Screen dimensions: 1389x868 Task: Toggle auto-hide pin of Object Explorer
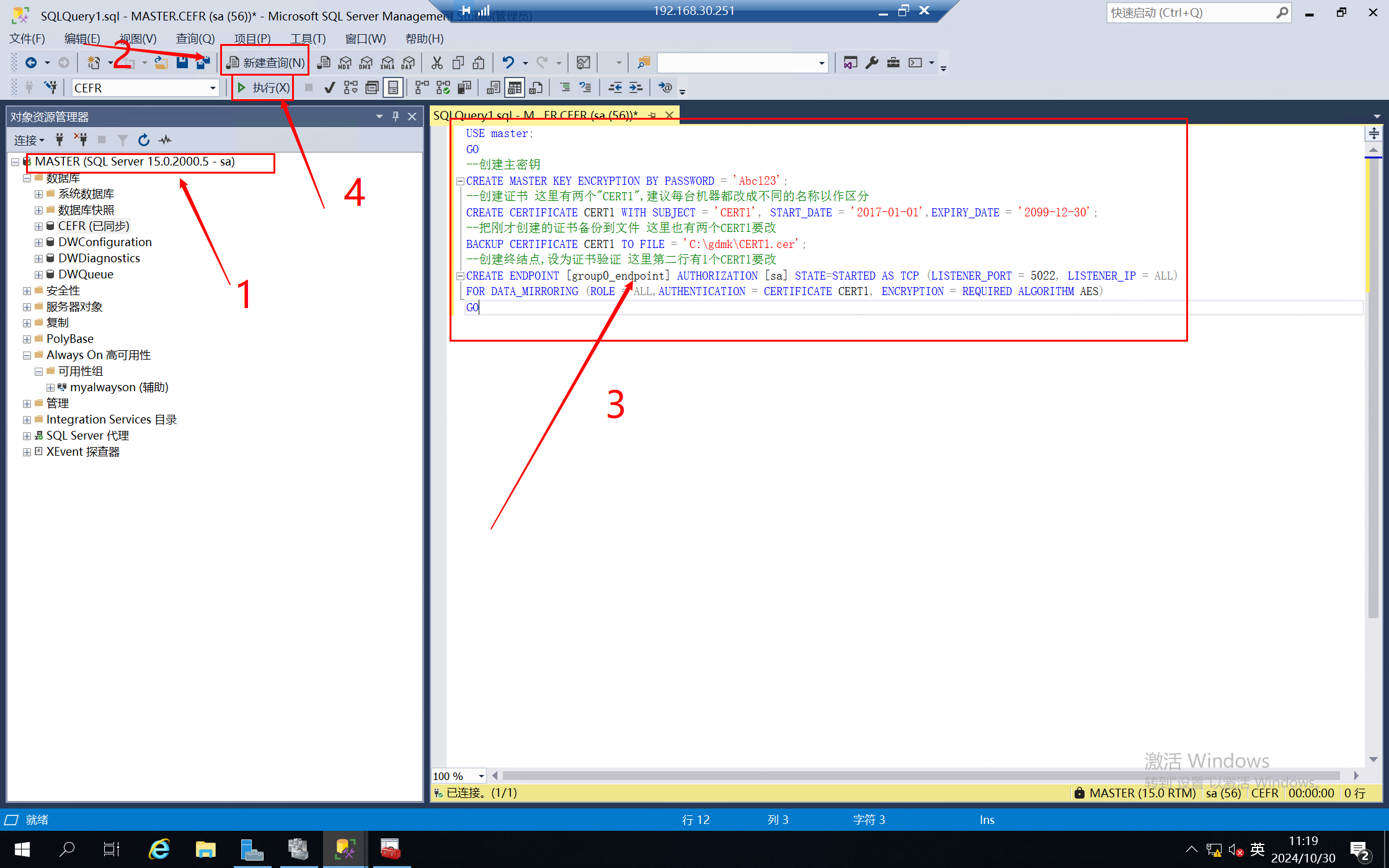tap(396, 117)
